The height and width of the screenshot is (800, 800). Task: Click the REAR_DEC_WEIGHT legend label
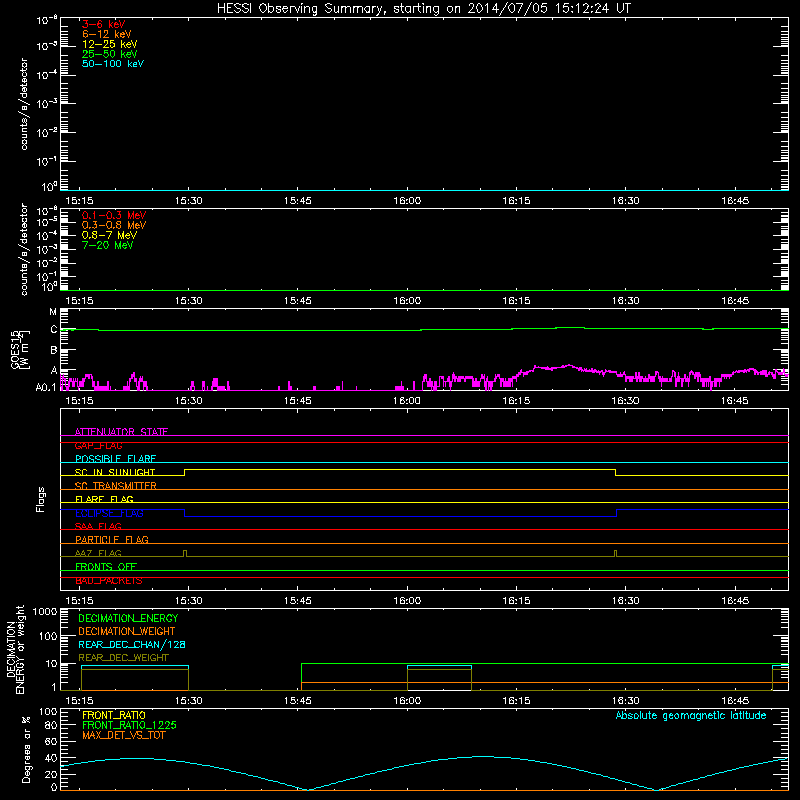pyautogui.click(x=123, y=658)
